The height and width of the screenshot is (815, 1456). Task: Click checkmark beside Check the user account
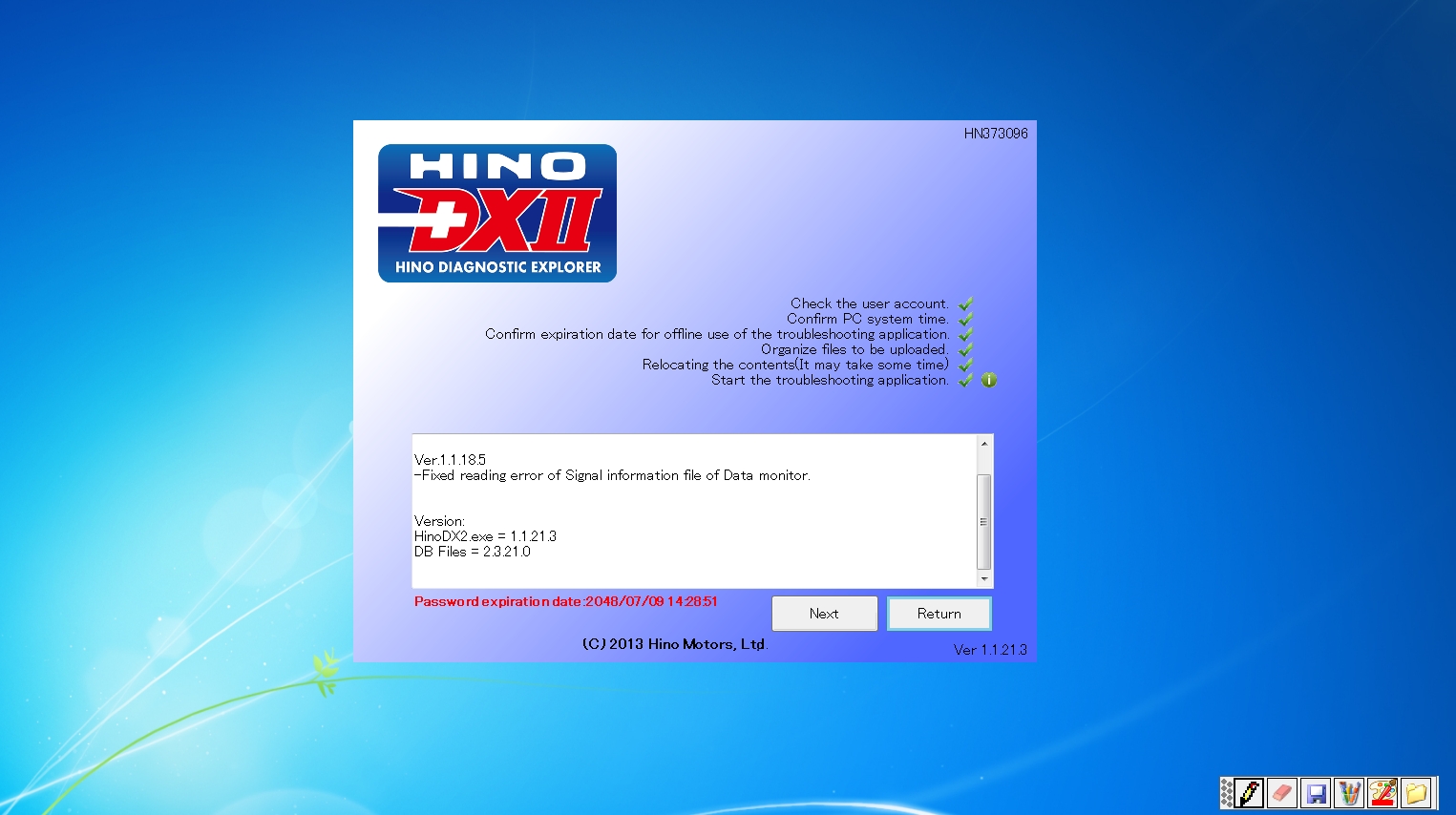coord(965,303)
